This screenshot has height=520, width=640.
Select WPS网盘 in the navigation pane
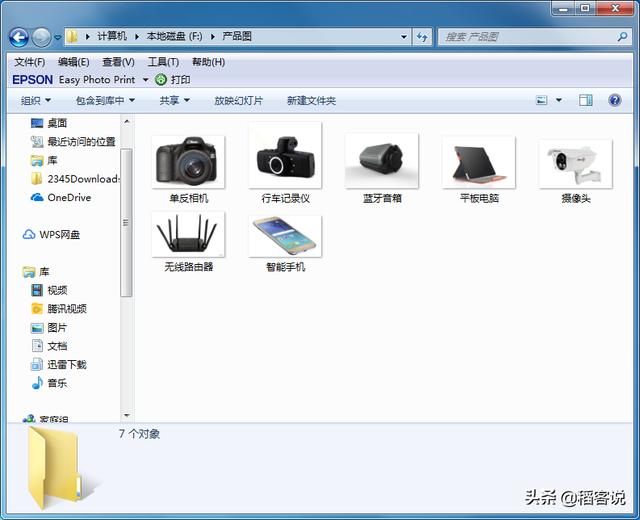(x=51, y=235)
